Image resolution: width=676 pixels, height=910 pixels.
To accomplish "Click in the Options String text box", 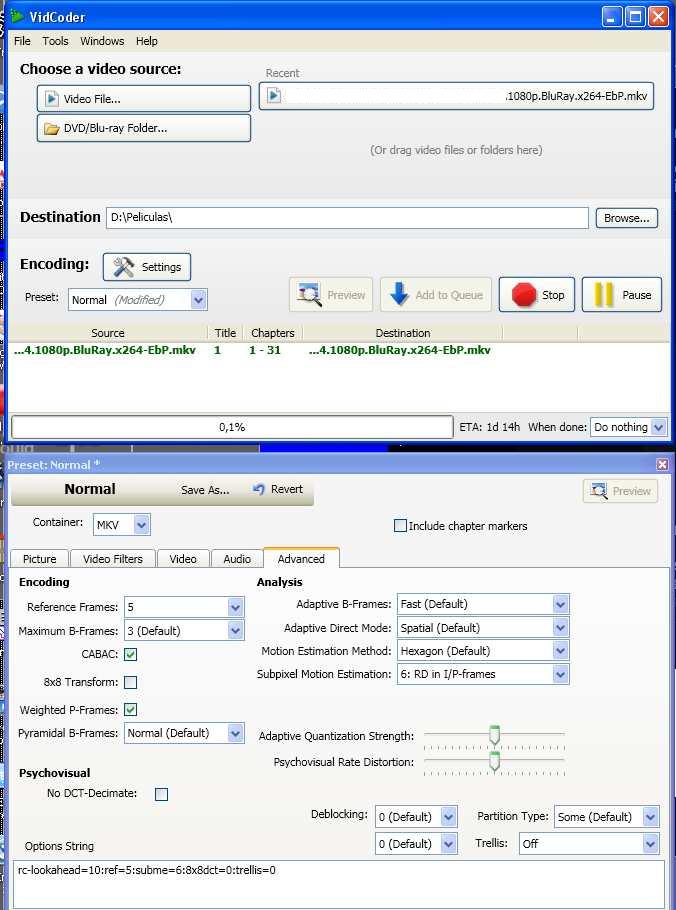I will click(338, 885).
